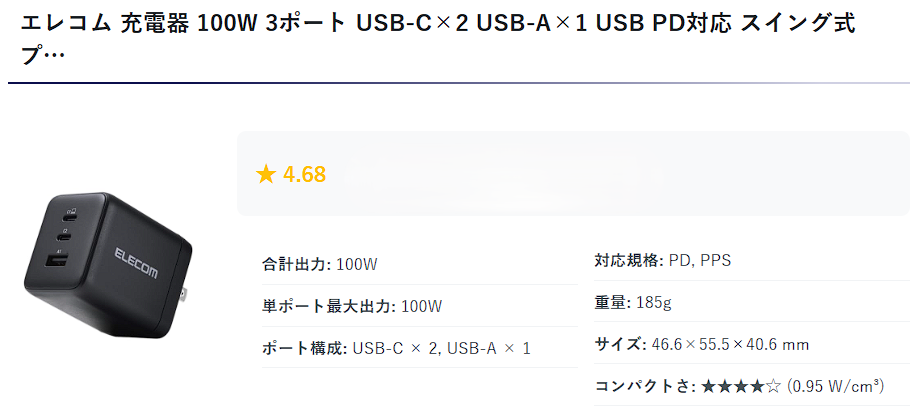Click the 4.68 rating score

pos(304,175)
